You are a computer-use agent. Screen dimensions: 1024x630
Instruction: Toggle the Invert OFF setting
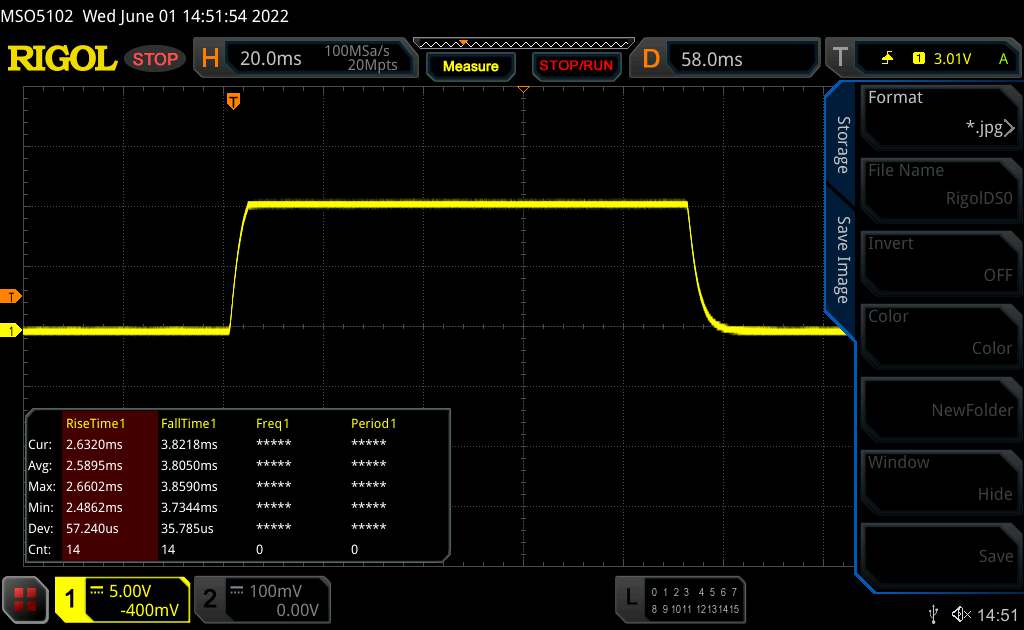[940, 259]
